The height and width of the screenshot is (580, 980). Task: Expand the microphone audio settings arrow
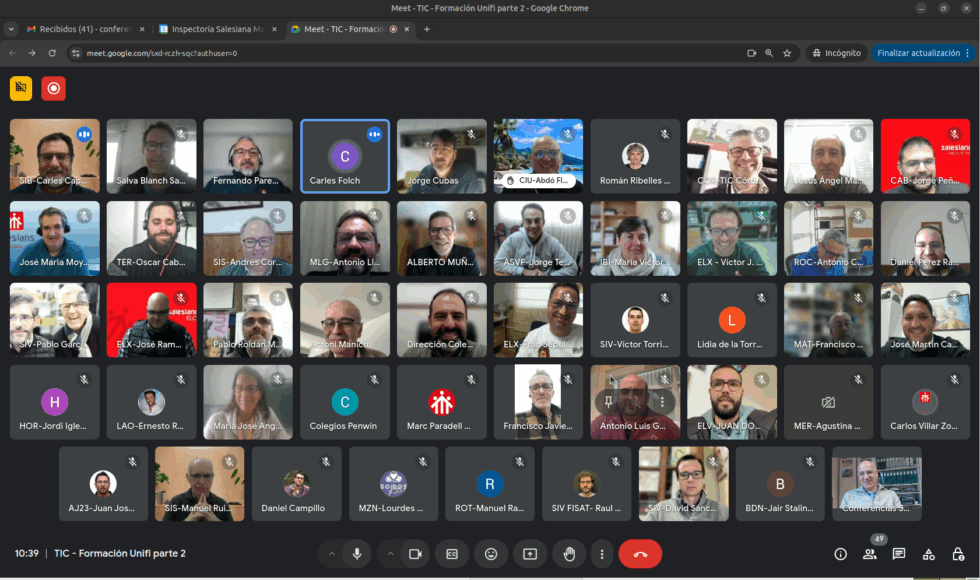(329, 553)
